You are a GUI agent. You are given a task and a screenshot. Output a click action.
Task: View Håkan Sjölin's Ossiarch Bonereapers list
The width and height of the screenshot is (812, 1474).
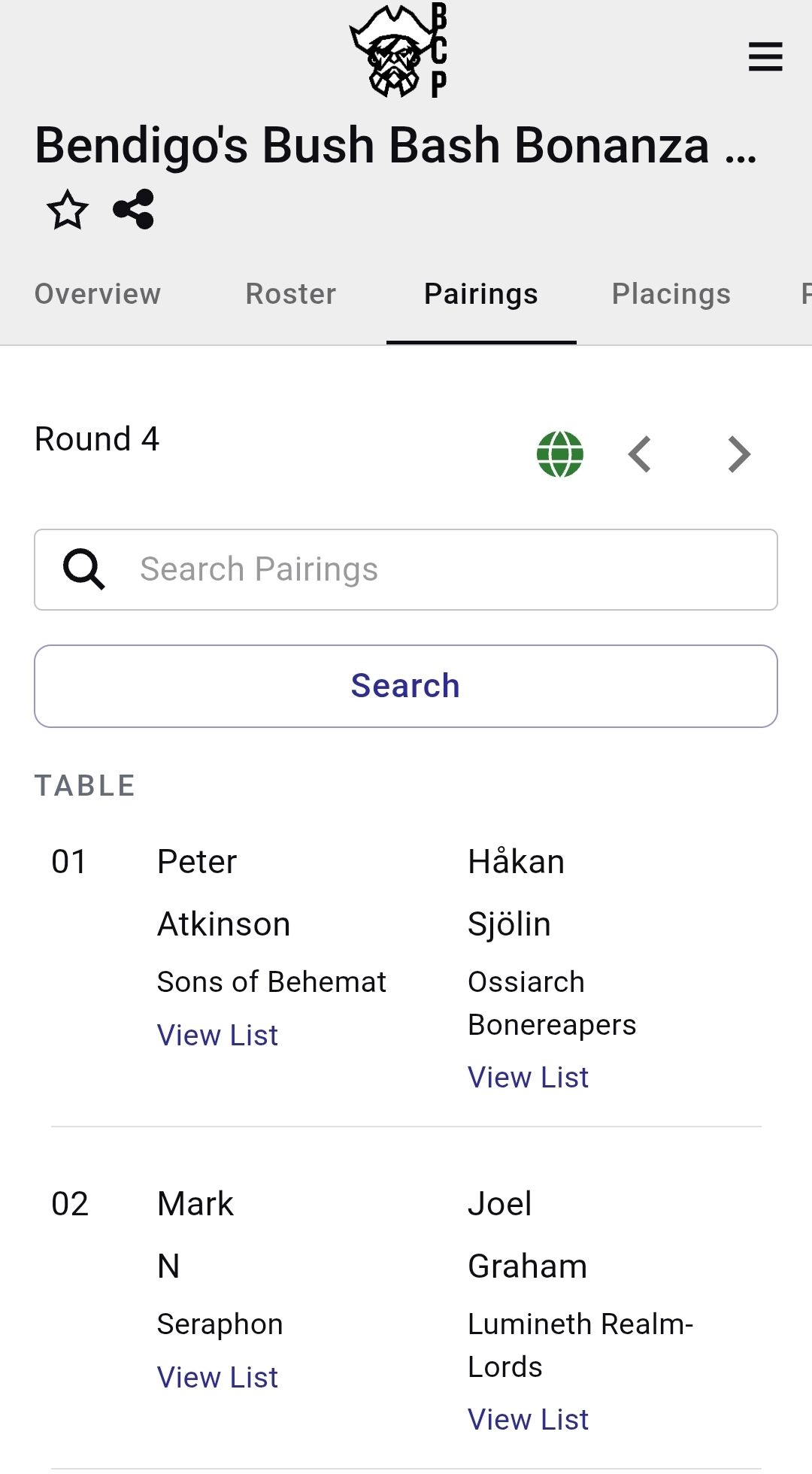[x=528, y=1078]
